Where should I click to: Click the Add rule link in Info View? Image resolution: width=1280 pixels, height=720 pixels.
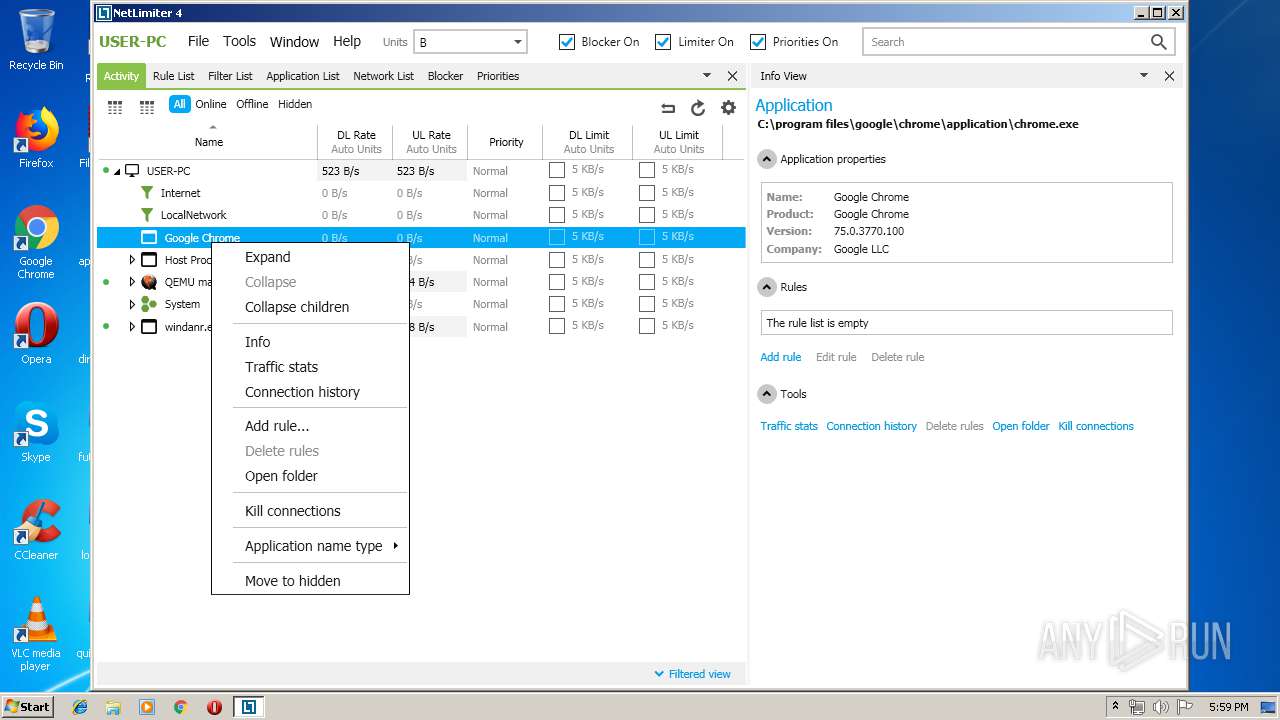click(780, 357)
